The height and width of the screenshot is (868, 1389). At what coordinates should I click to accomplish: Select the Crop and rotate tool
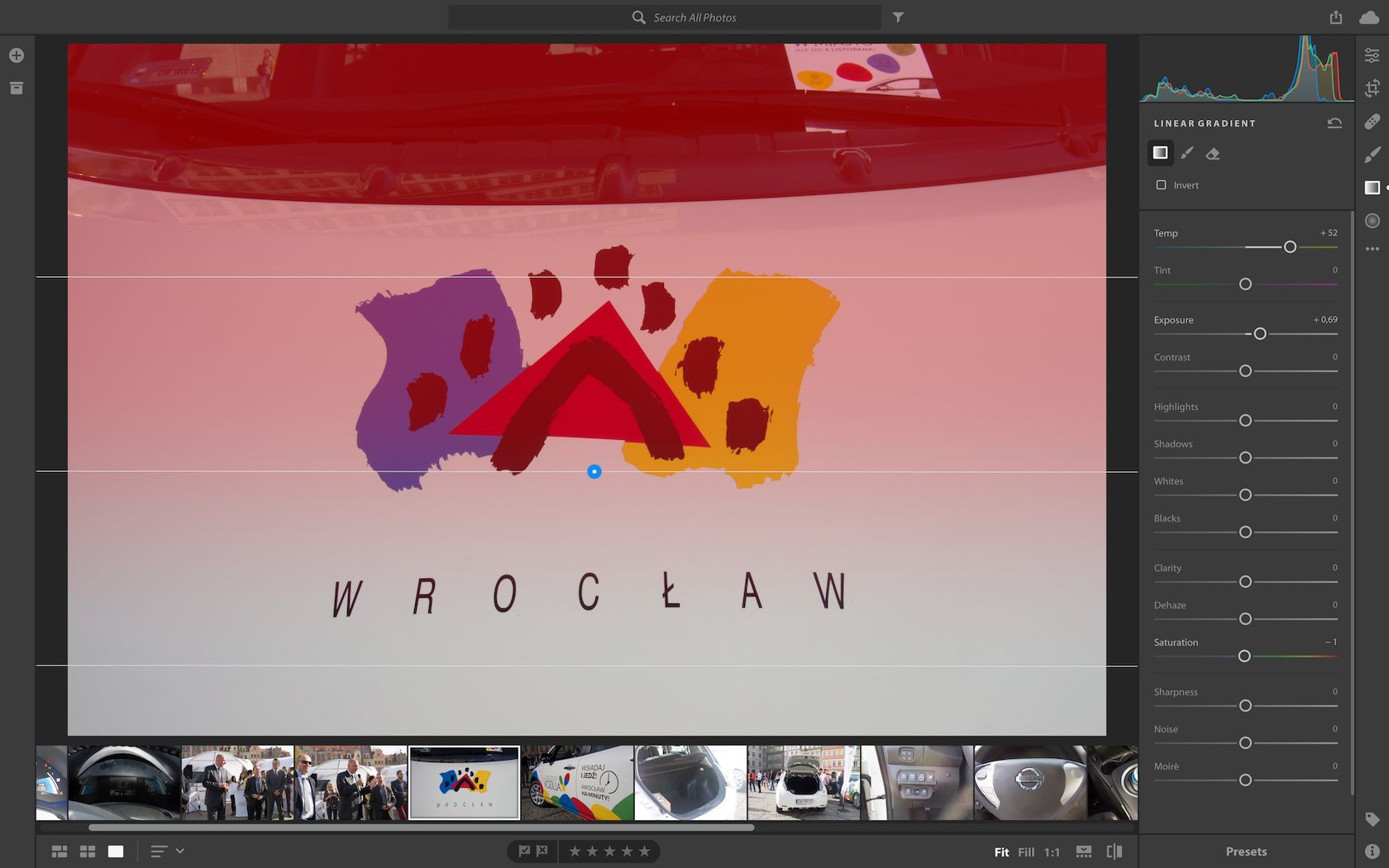(x=1372, y=88)
